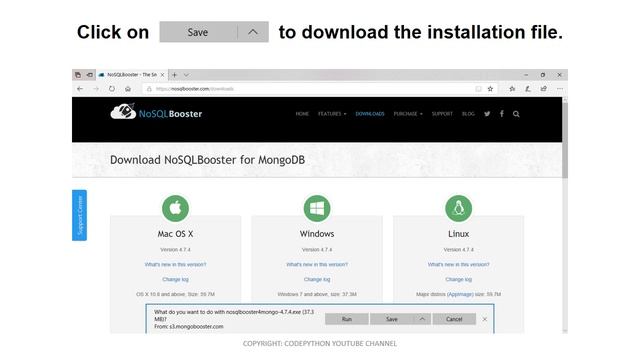Screen dimensions: 640x360
Task: Open Change log link under Mac OS X
Action: coord(176,280)
